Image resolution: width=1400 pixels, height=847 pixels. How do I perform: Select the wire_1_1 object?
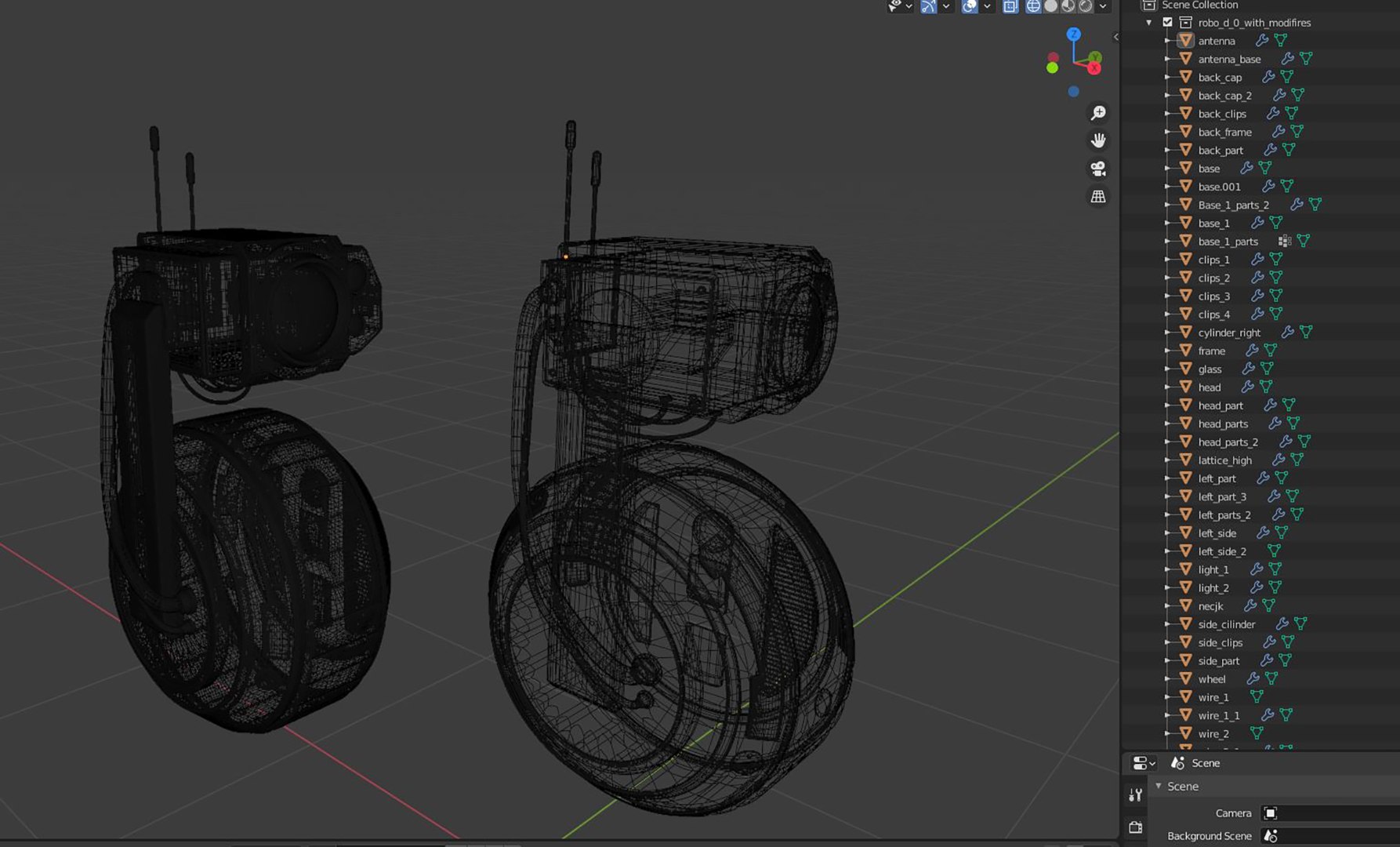click(1219, 715)
